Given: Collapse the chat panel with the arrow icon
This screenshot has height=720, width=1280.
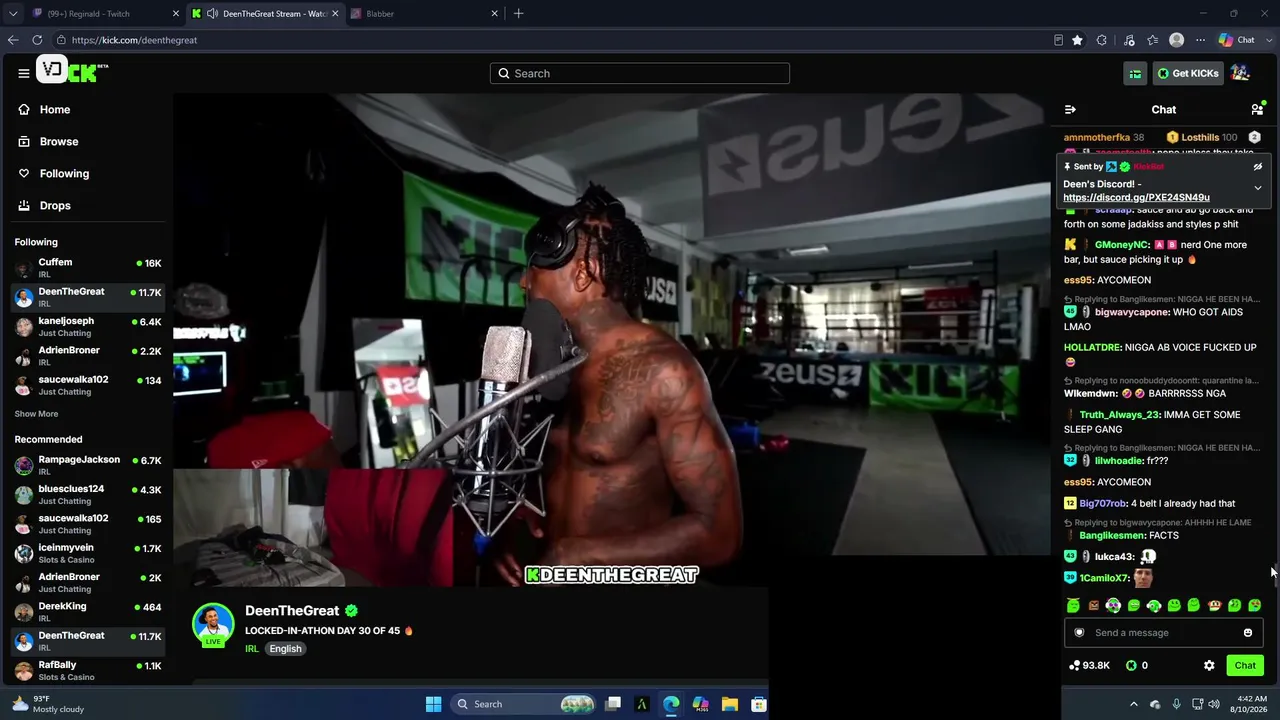Looking at the screenshot, I should coord(1070,109).
